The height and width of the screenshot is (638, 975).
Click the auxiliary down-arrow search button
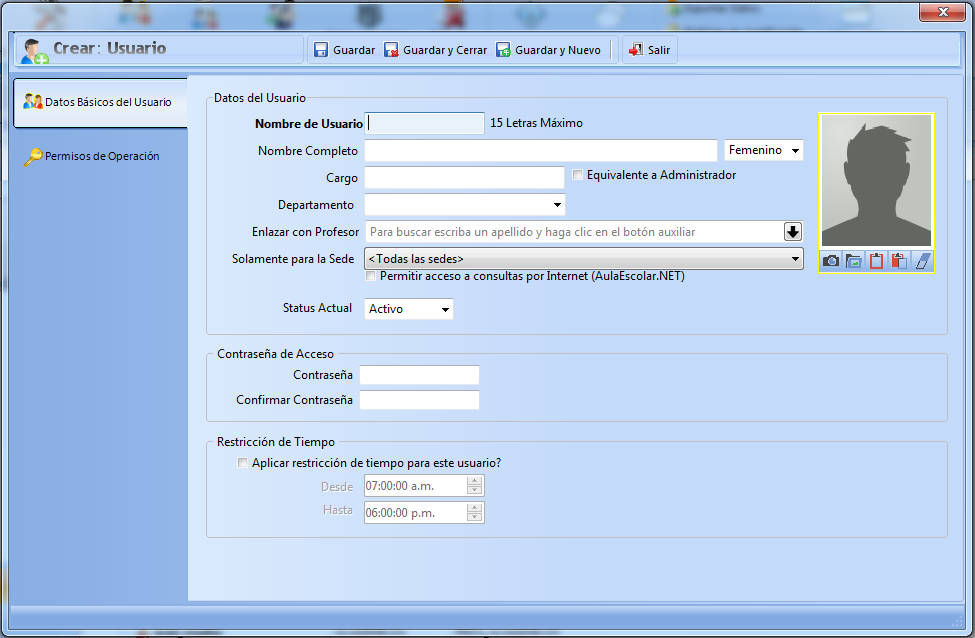click(x=793, y=232)
